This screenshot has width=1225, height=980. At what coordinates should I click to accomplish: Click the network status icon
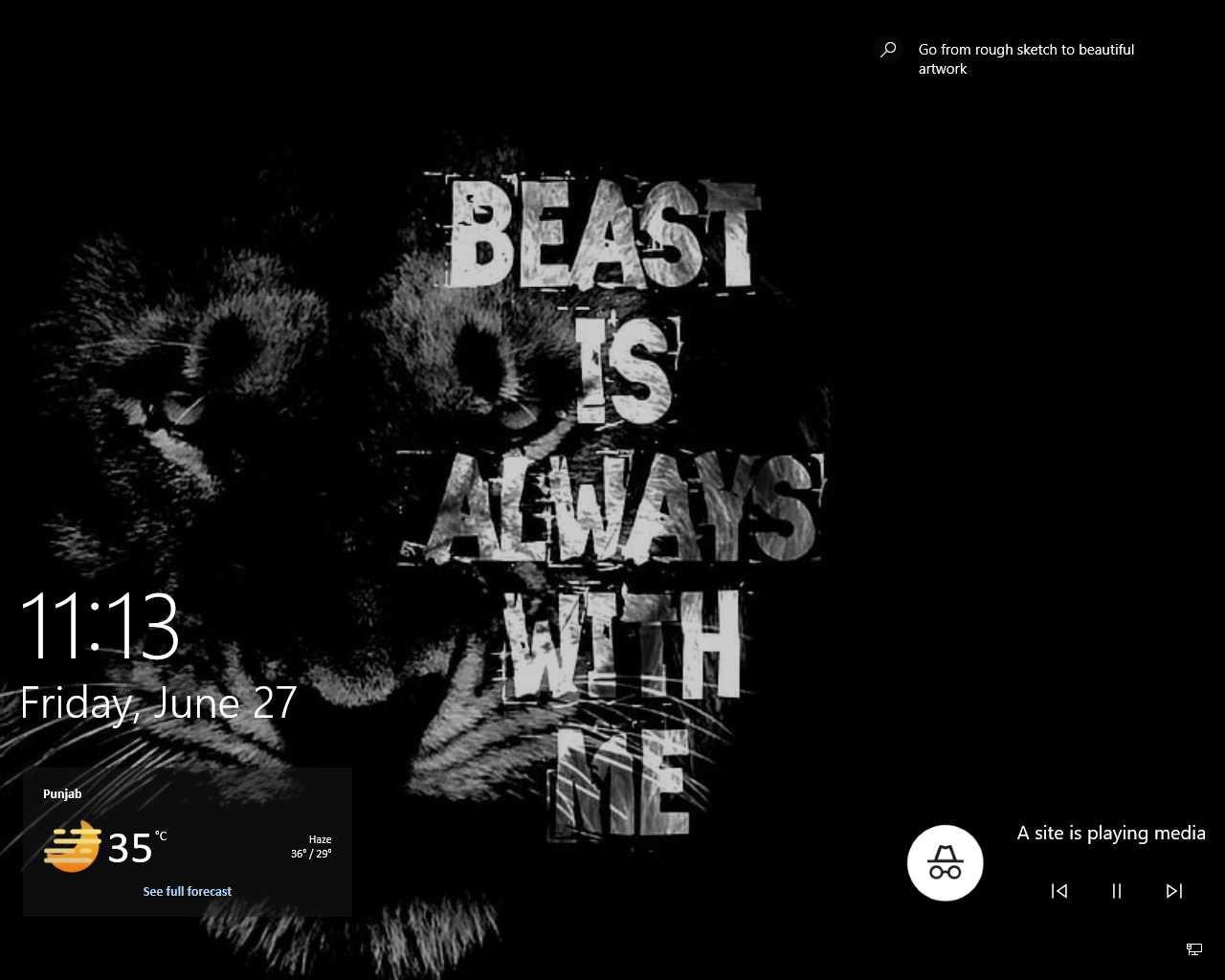(x=1194, y=949)
